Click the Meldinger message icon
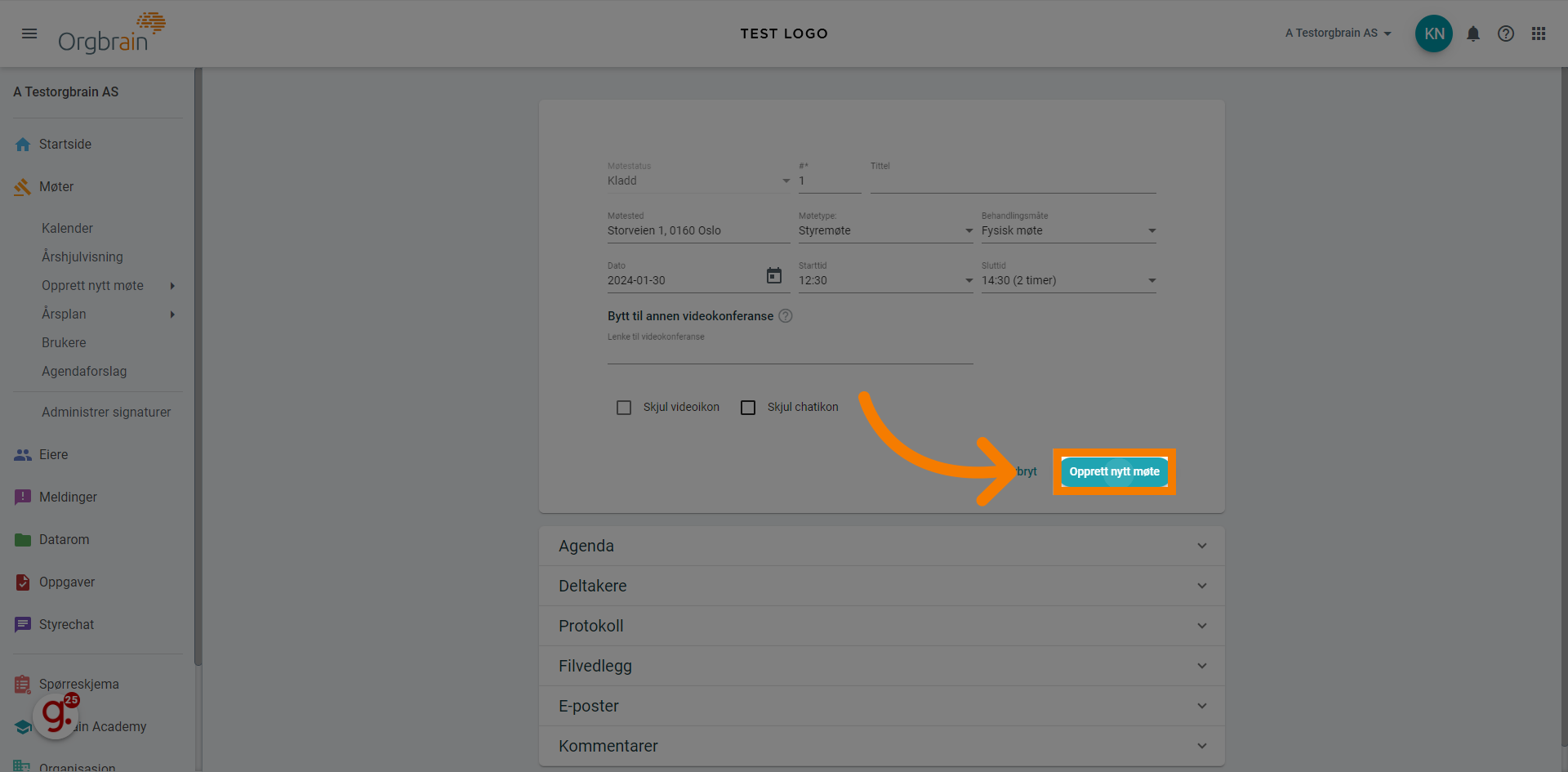The height and width of the screenshot is (772, 1568). 23,497
